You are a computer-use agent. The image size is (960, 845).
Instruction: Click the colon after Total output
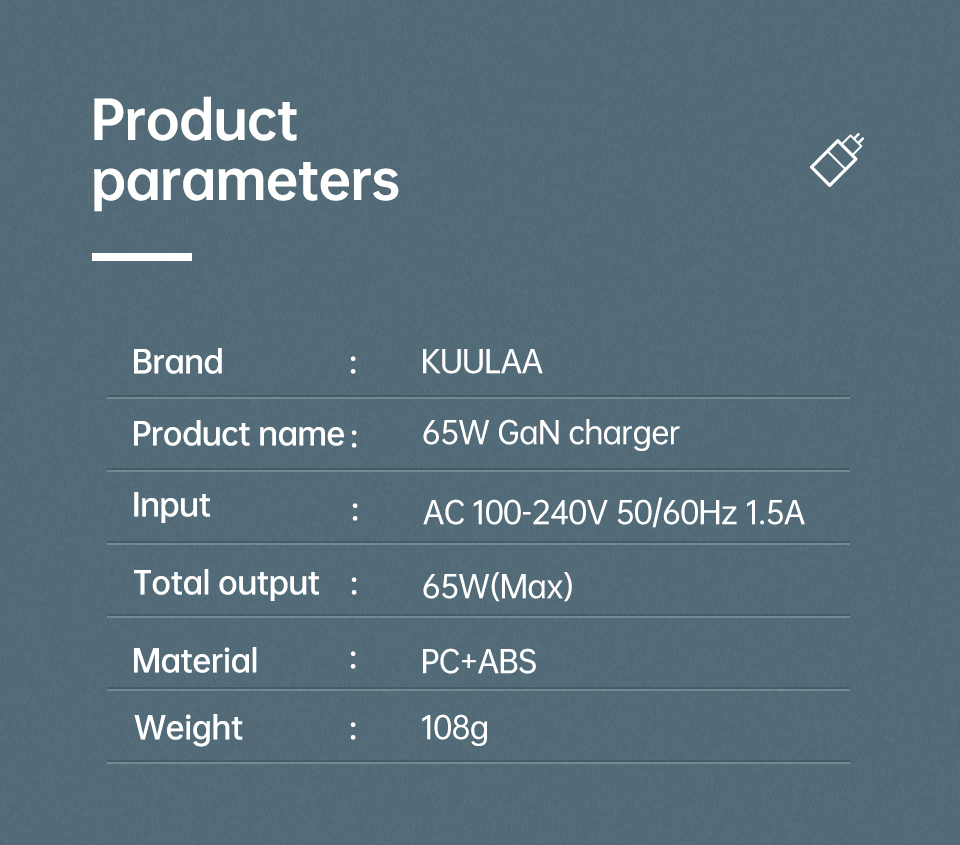(x=354, y=585)
